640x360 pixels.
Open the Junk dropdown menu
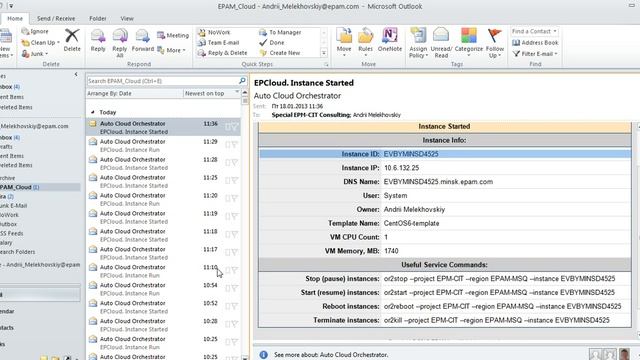36,53
